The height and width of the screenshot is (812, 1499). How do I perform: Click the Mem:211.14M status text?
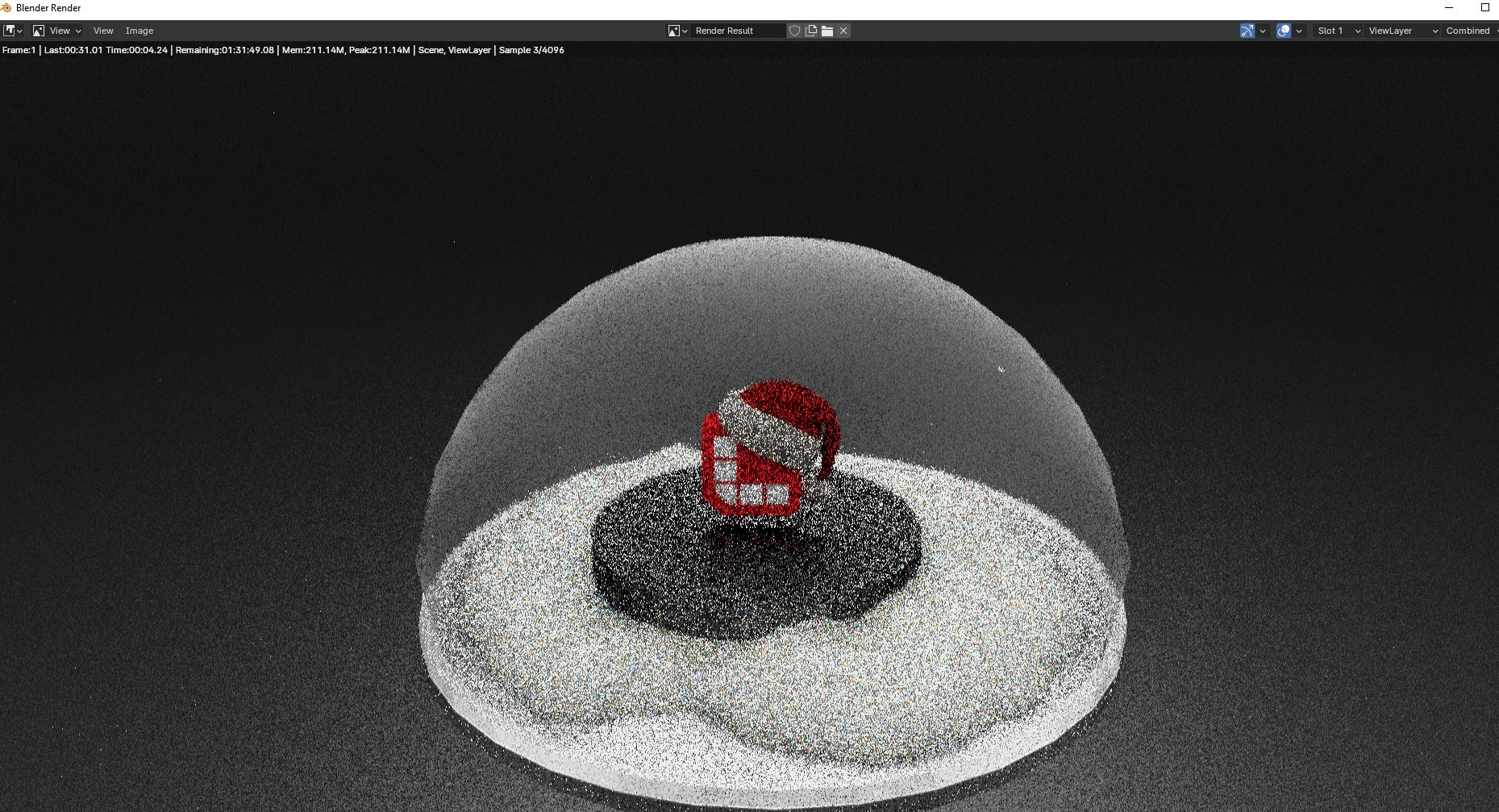[313, 50]
